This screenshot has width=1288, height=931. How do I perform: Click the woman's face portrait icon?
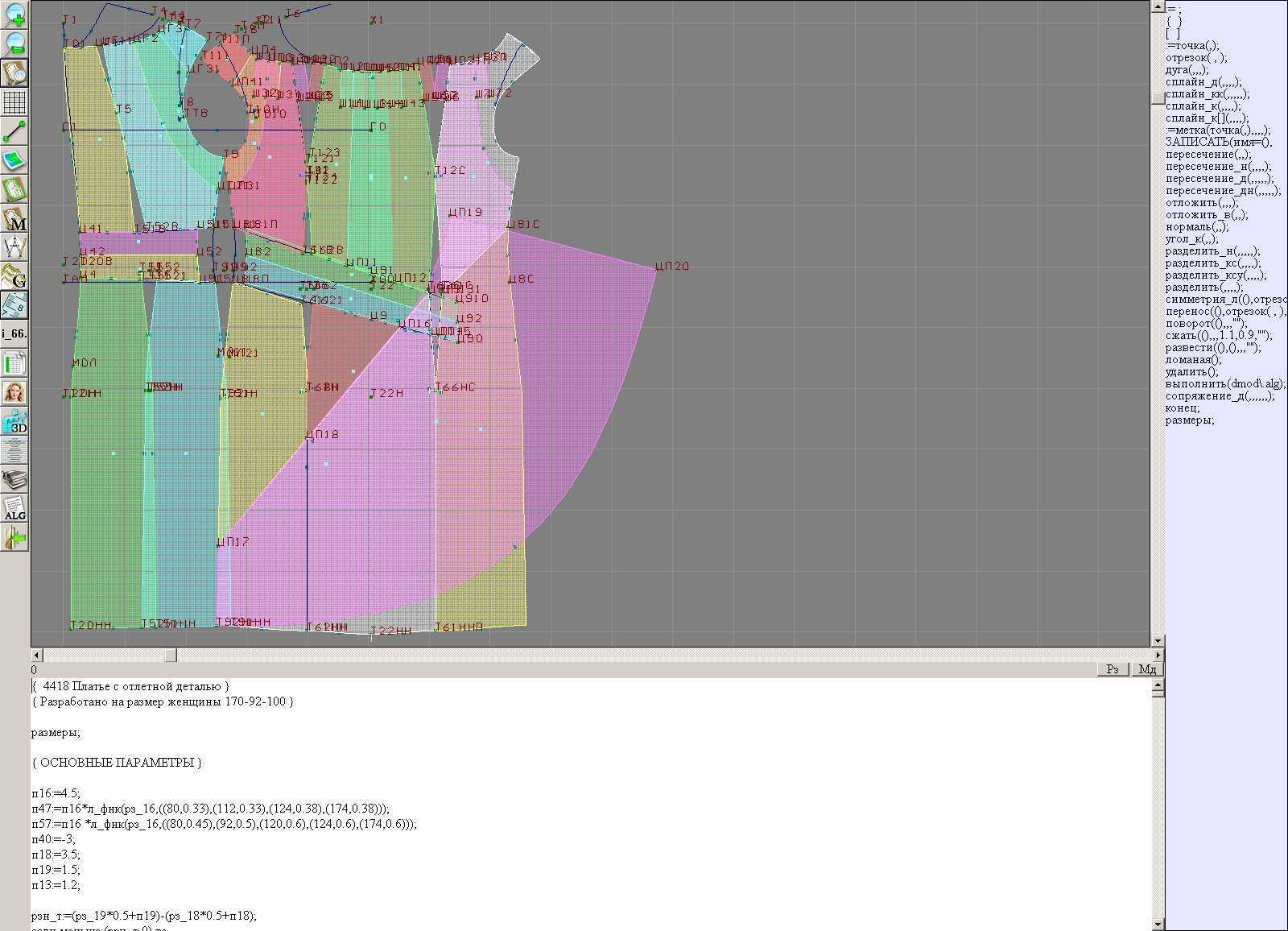14,392
